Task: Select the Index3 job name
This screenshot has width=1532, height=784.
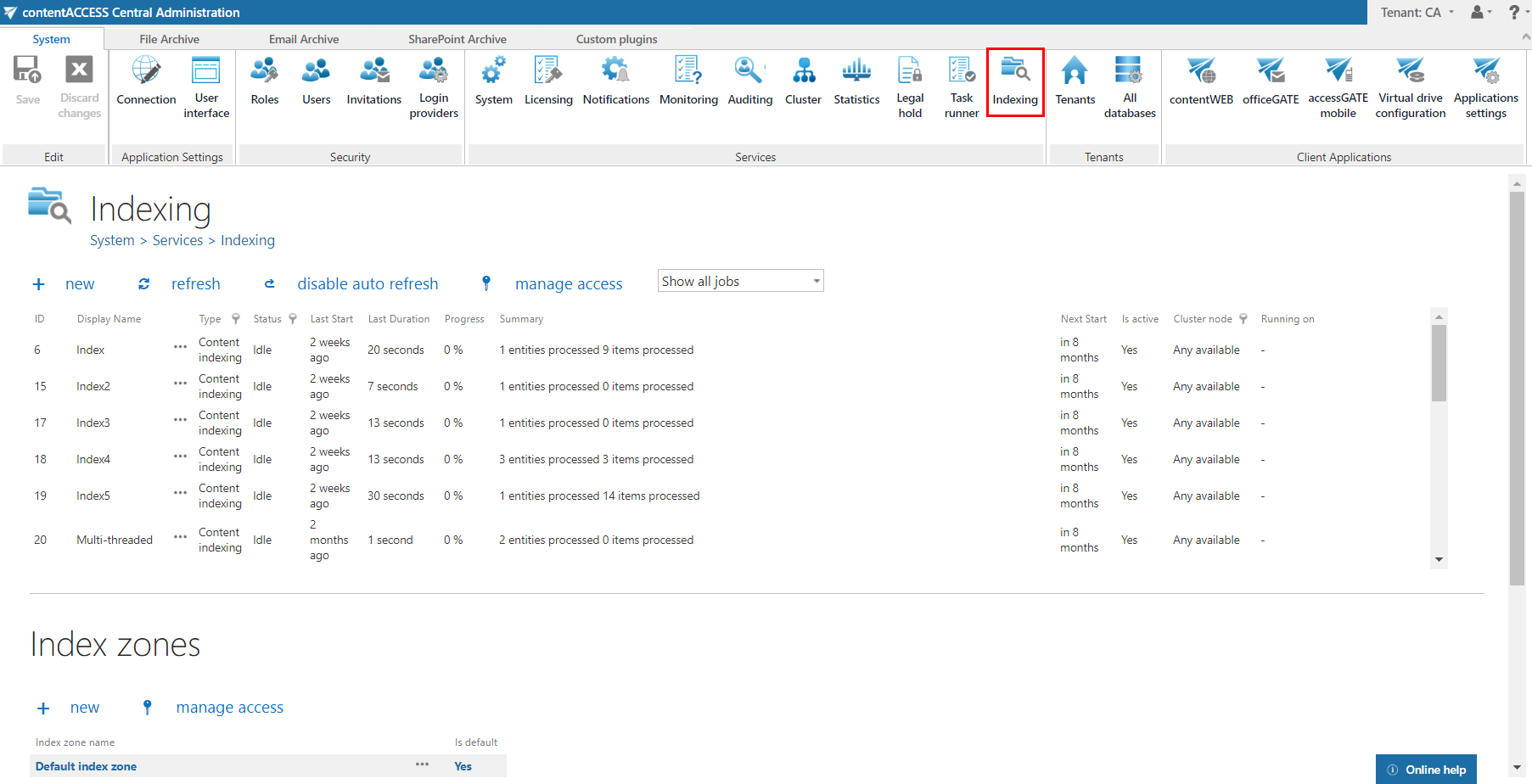Action: (x=93, y=423)
